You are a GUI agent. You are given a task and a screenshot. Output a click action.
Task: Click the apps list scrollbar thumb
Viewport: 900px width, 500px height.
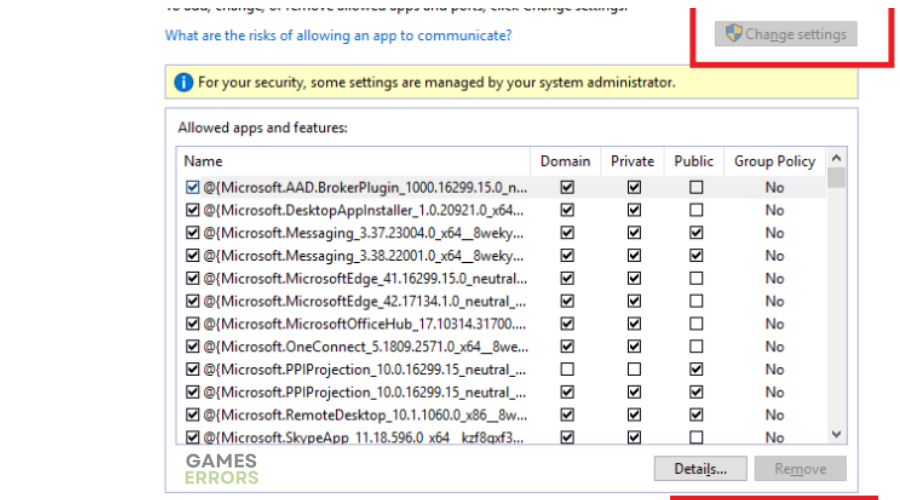[836, 177]
